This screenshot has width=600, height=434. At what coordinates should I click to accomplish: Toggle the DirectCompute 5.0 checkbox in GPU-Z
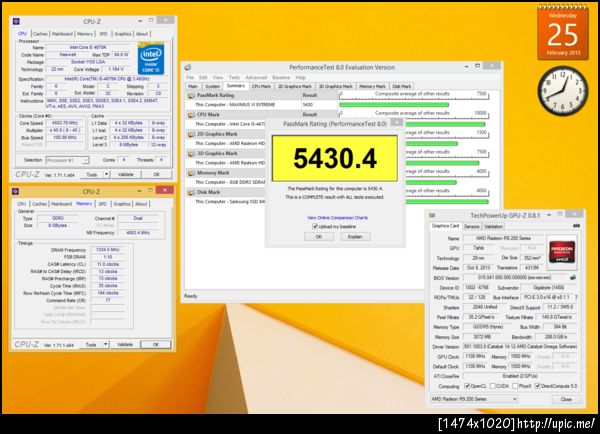(538, 386)
